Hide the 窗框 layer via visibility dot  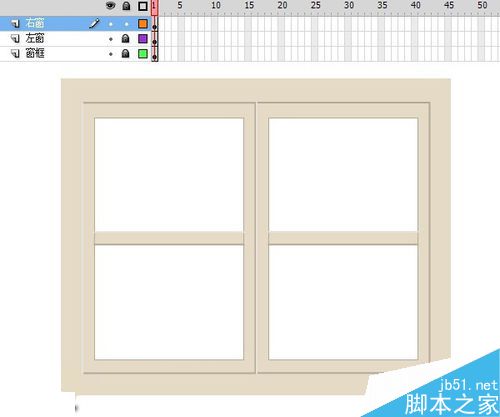111,54
